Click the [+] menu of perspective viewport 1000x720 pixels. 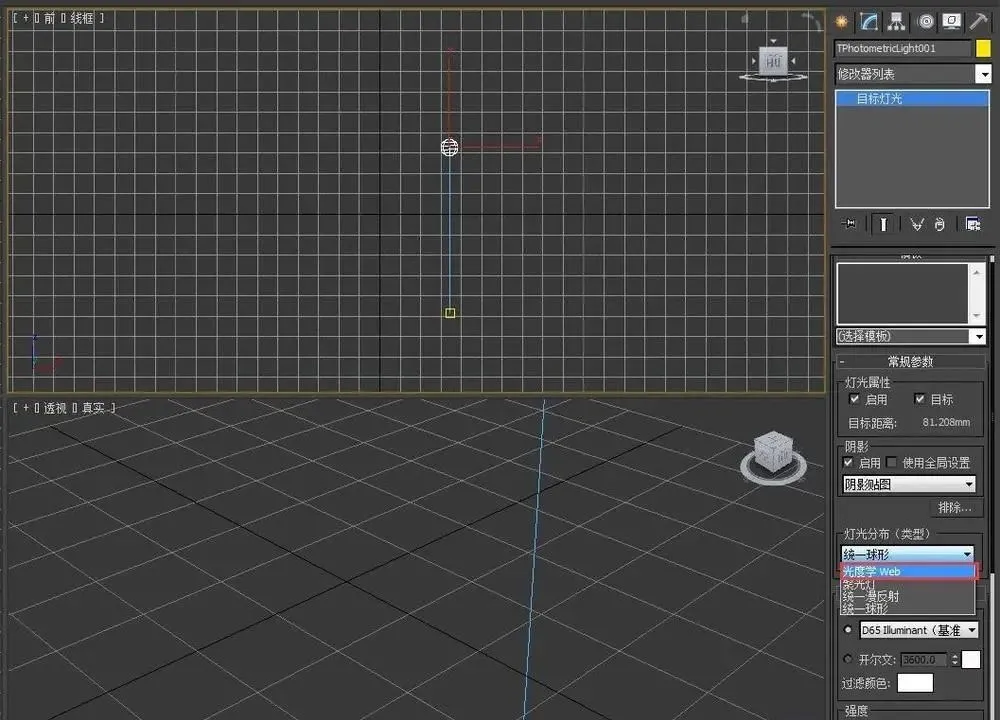(x=26, y=408)
